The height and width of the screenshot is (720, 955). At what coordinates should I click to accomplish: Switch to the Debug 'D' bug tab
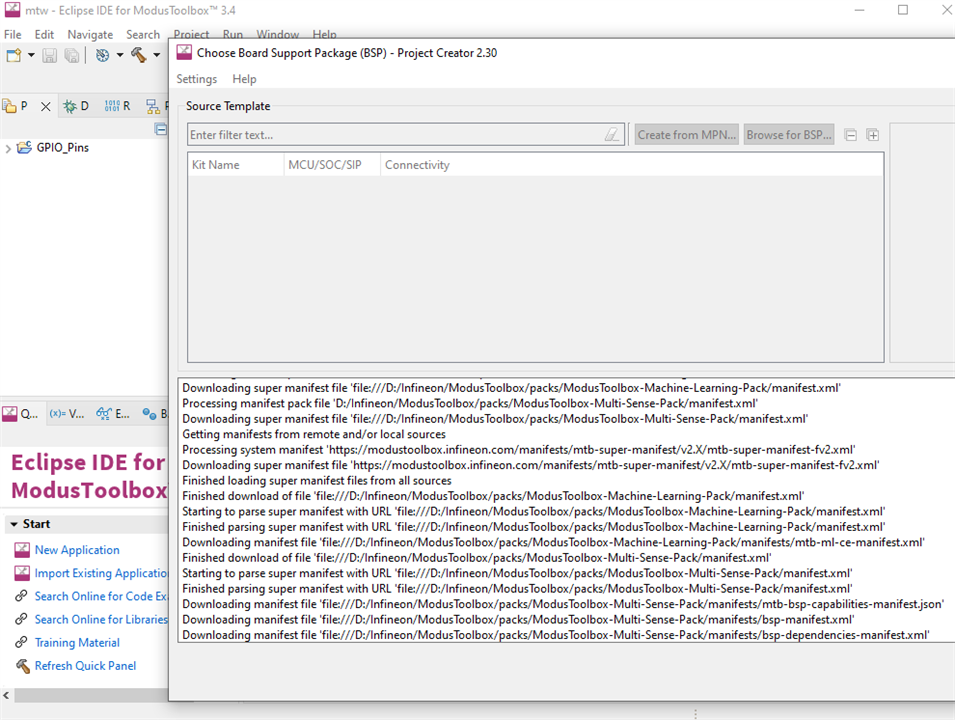(76, 106)
